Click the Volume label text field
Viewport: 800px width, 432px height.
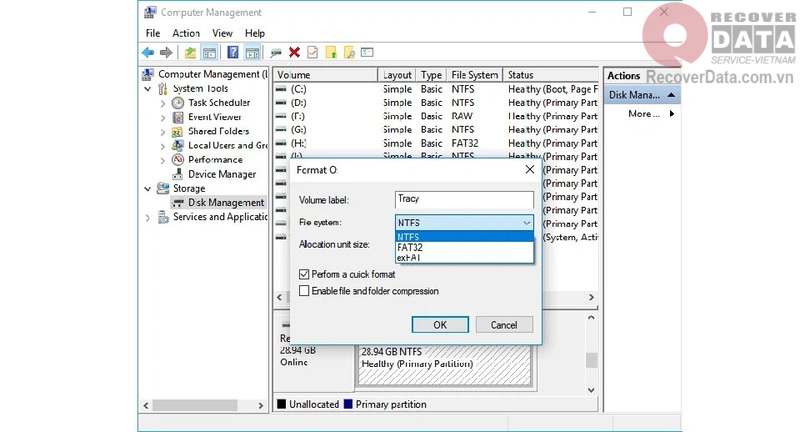click(x=464, y=199)
